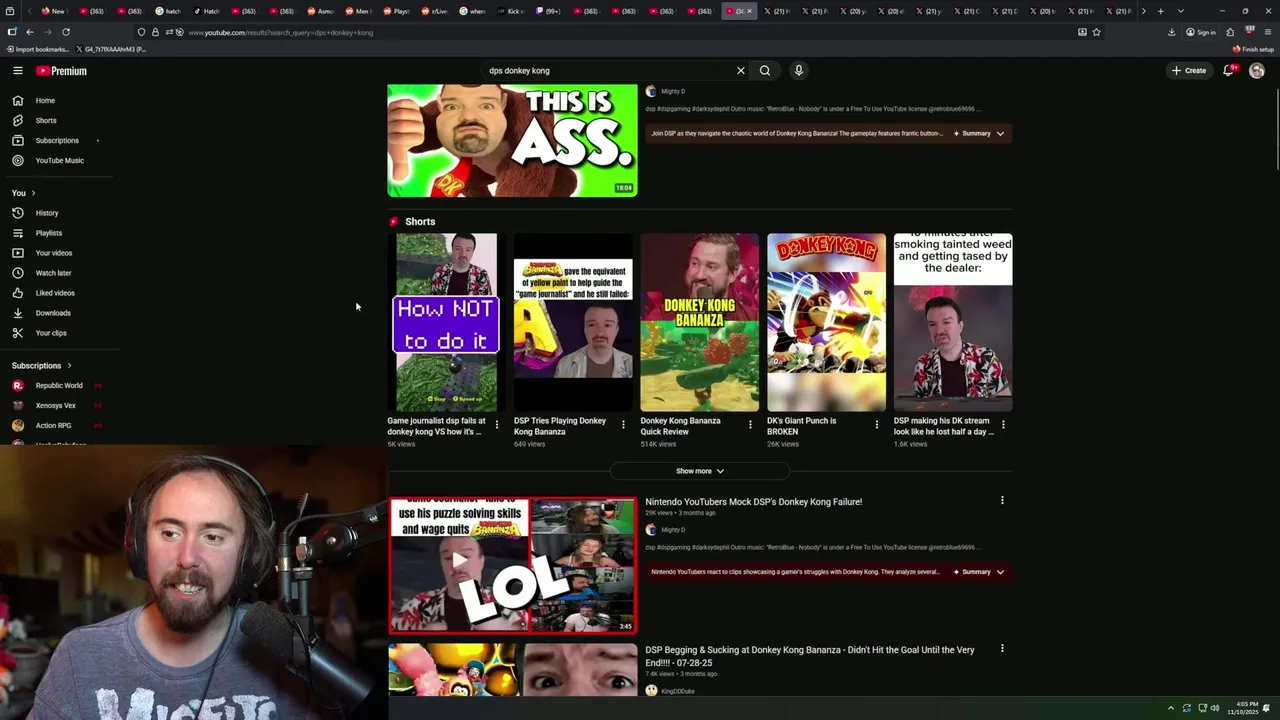Play the LOL Nintendo YouTubers thumbnail
Screen dimensions: 1280x720
pos(512,565)
